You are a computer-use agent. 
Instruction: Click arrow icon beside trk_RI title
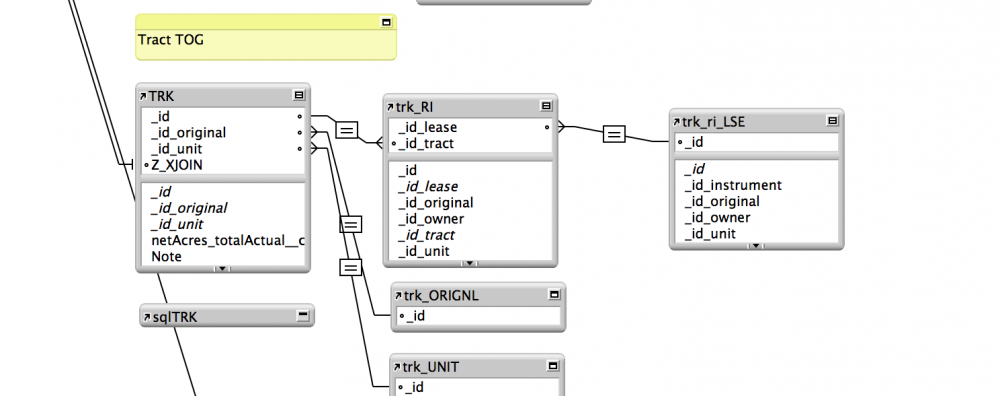390,106
